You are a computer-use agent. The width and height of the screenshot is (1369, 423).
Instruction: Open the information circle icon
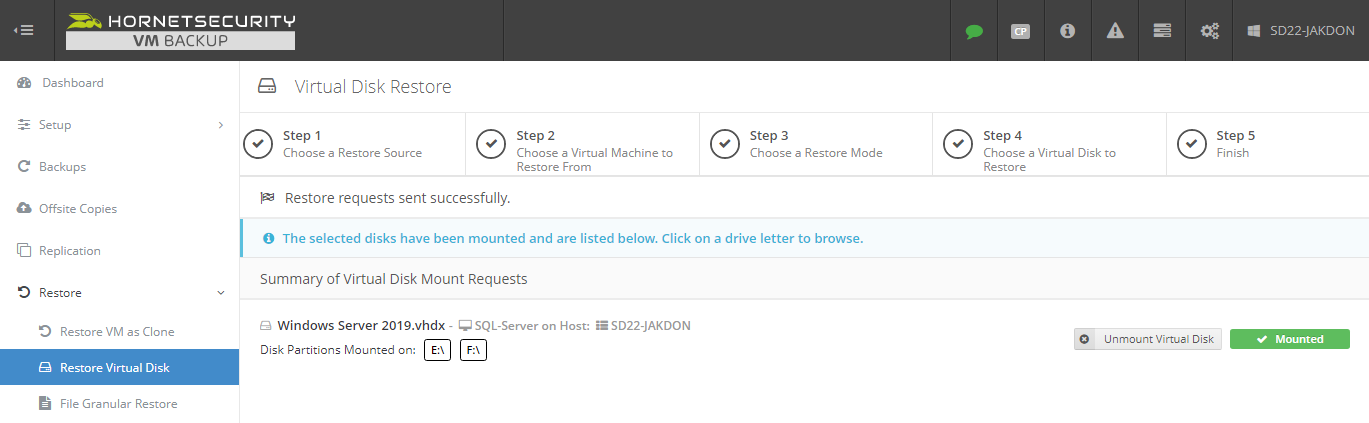point(1067,31)
